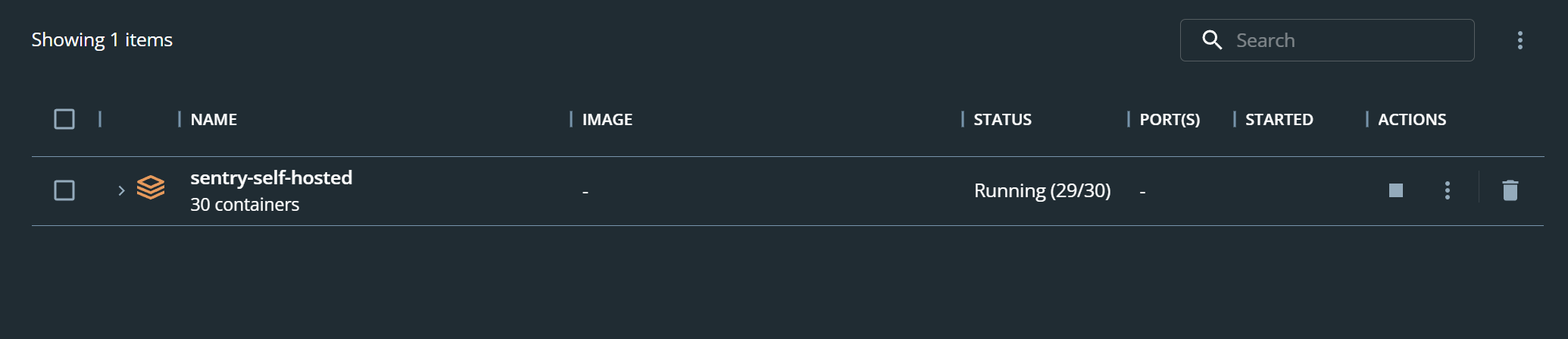
Task: Open more actions for sentry-self-hosted
Action: [1447, 190]
